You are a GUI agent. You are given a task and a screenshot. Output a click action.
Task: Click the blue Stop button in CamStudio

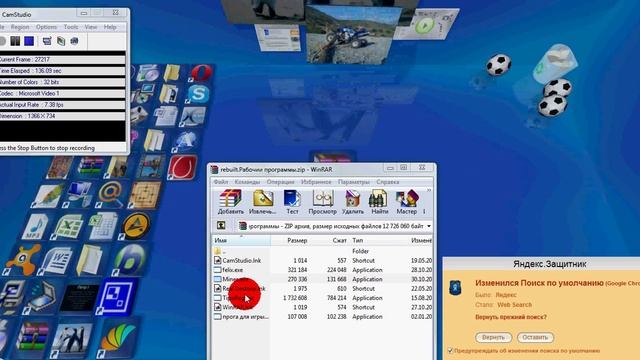point(29,41)
